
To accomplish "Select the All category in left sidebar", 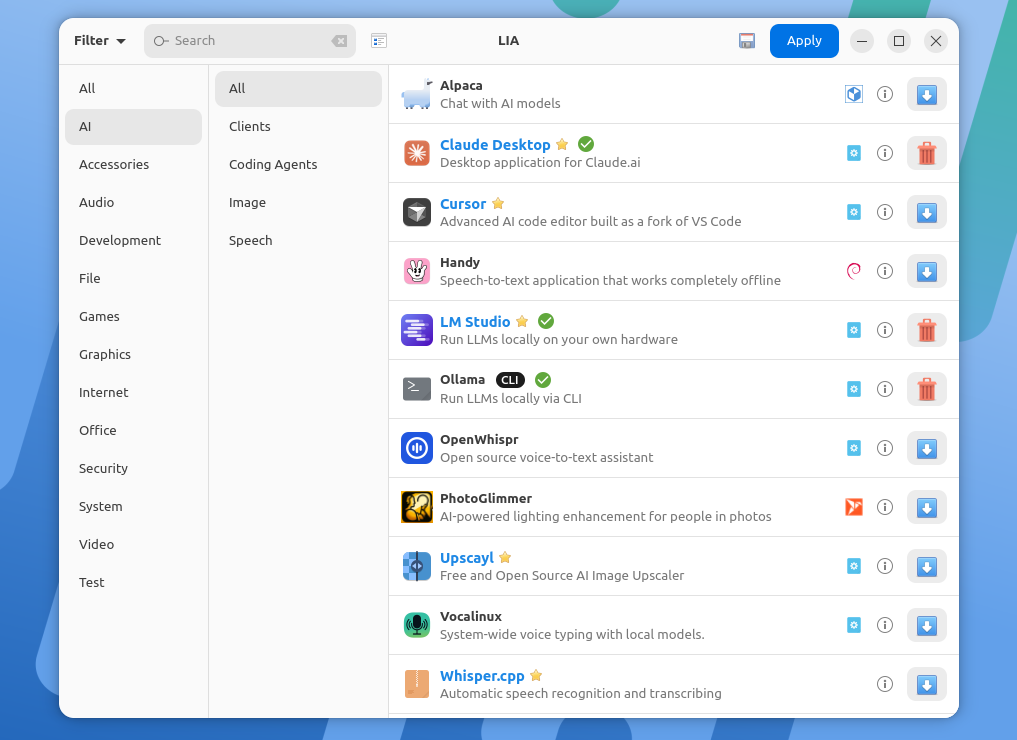I will (133, 88).
